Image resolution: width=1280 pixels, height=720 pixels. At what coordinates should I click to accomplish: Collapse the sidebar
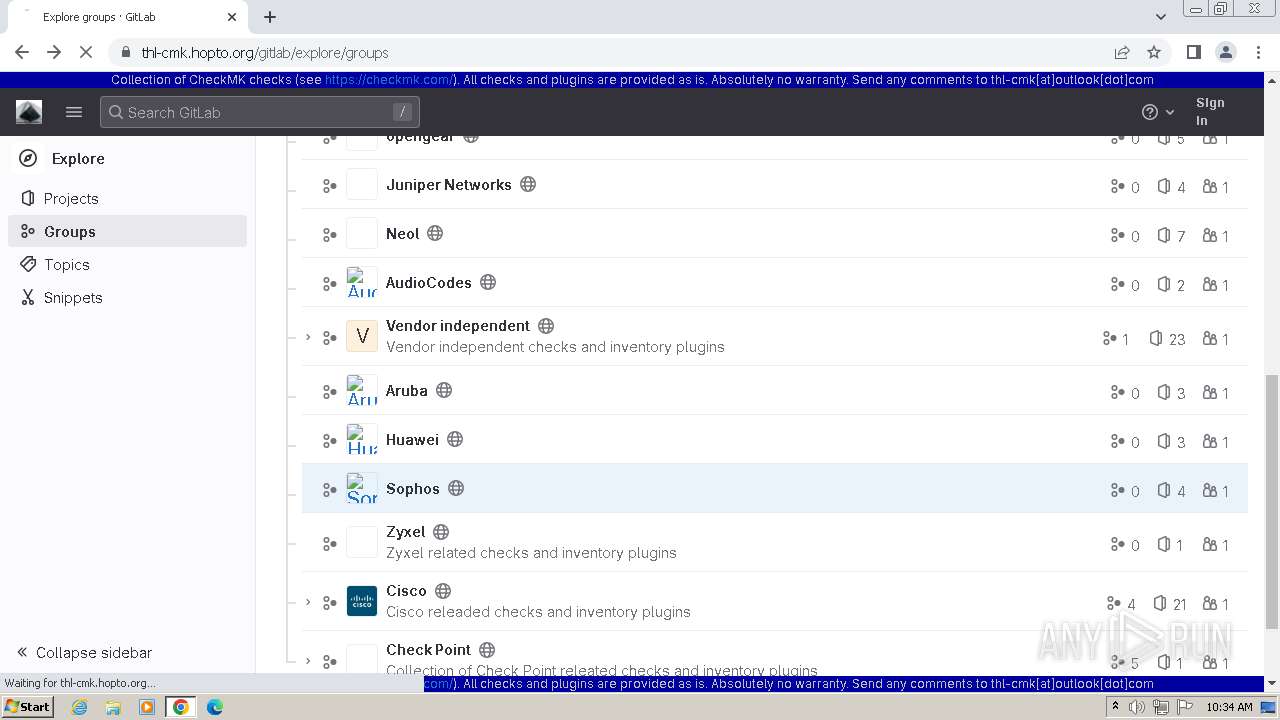click(85, 652)
